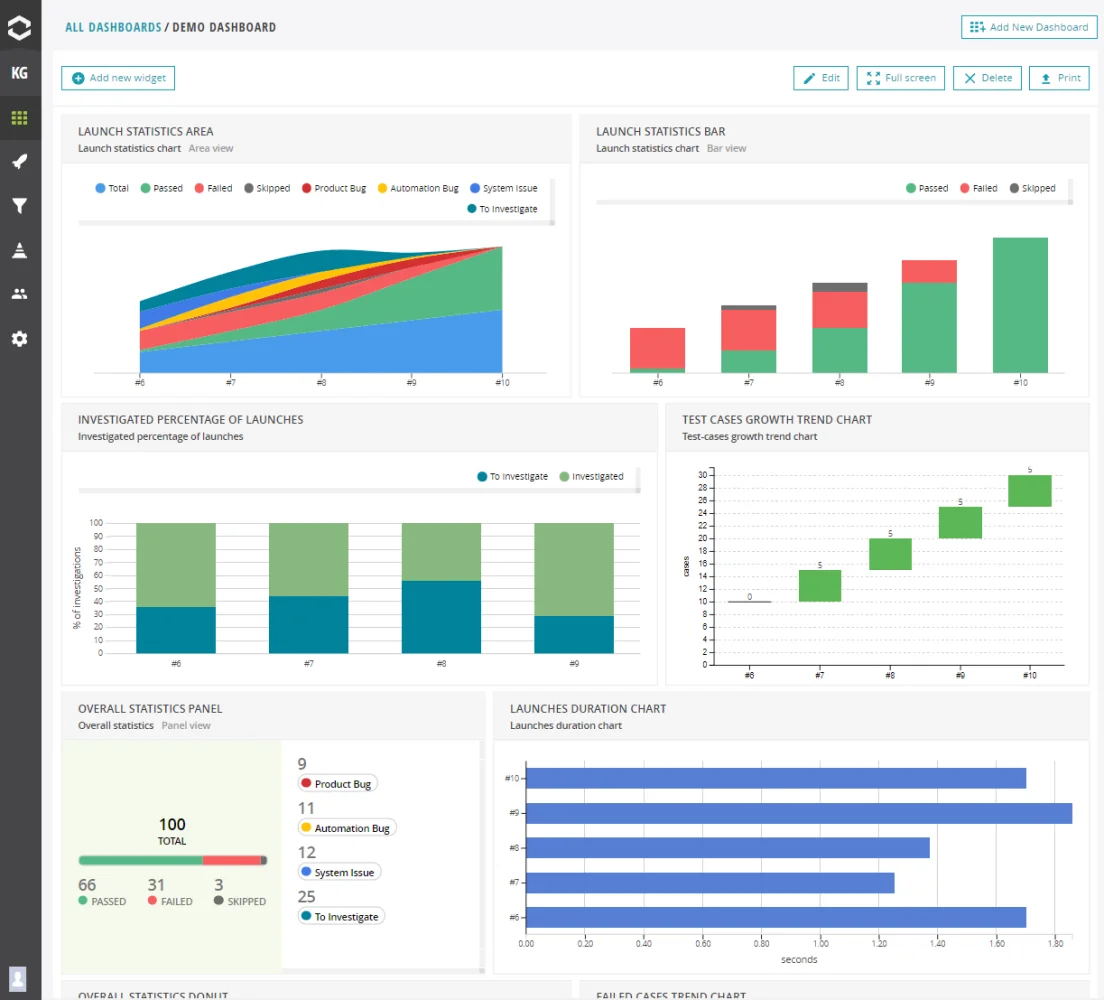Click the Add New Dashboard button
The image size is (1104, 1000).
tap(1029, 27)
